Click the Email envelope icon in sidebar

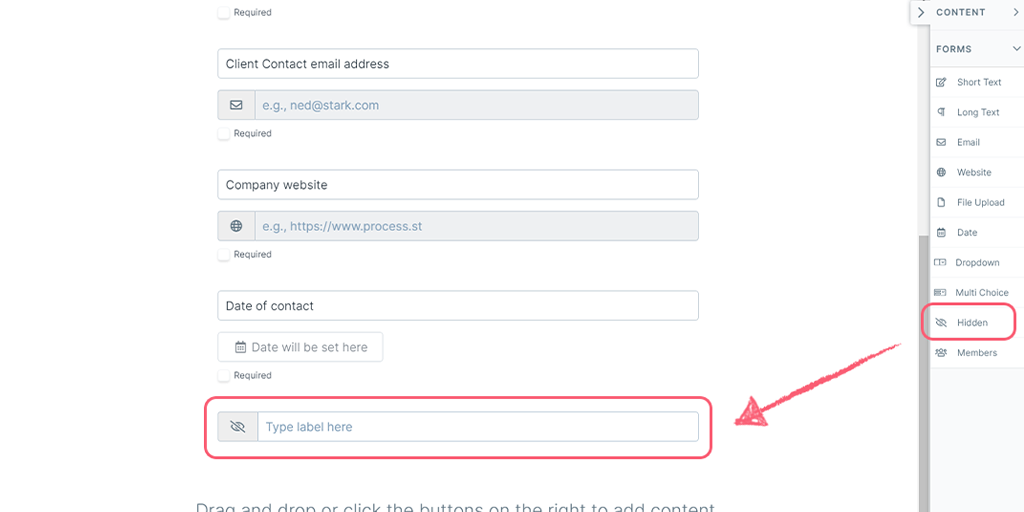point(941,142)
